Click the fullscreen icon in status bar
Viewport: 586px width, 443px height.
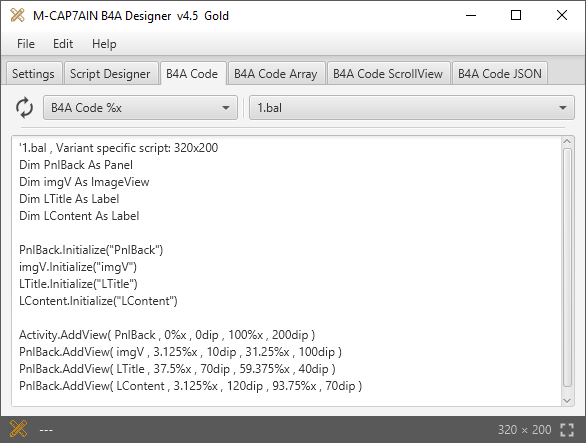click(567, 430)
